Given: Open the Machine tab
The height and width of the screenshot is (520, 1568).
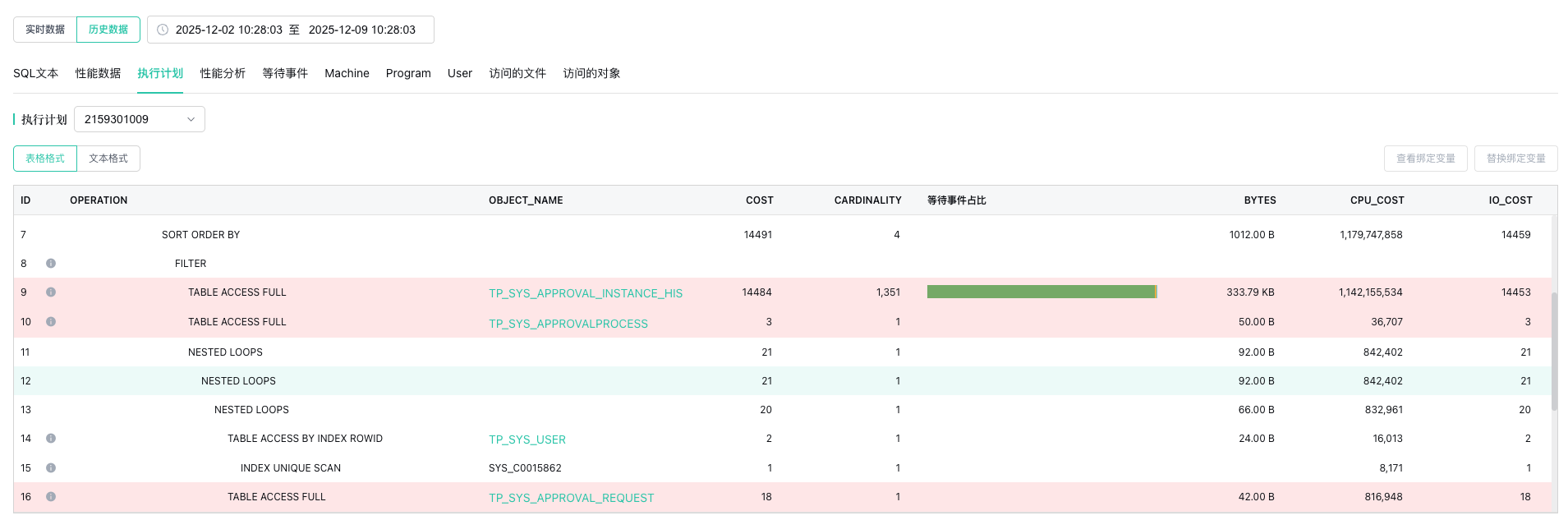Looking at the screenshot, I should click(347, 73).
